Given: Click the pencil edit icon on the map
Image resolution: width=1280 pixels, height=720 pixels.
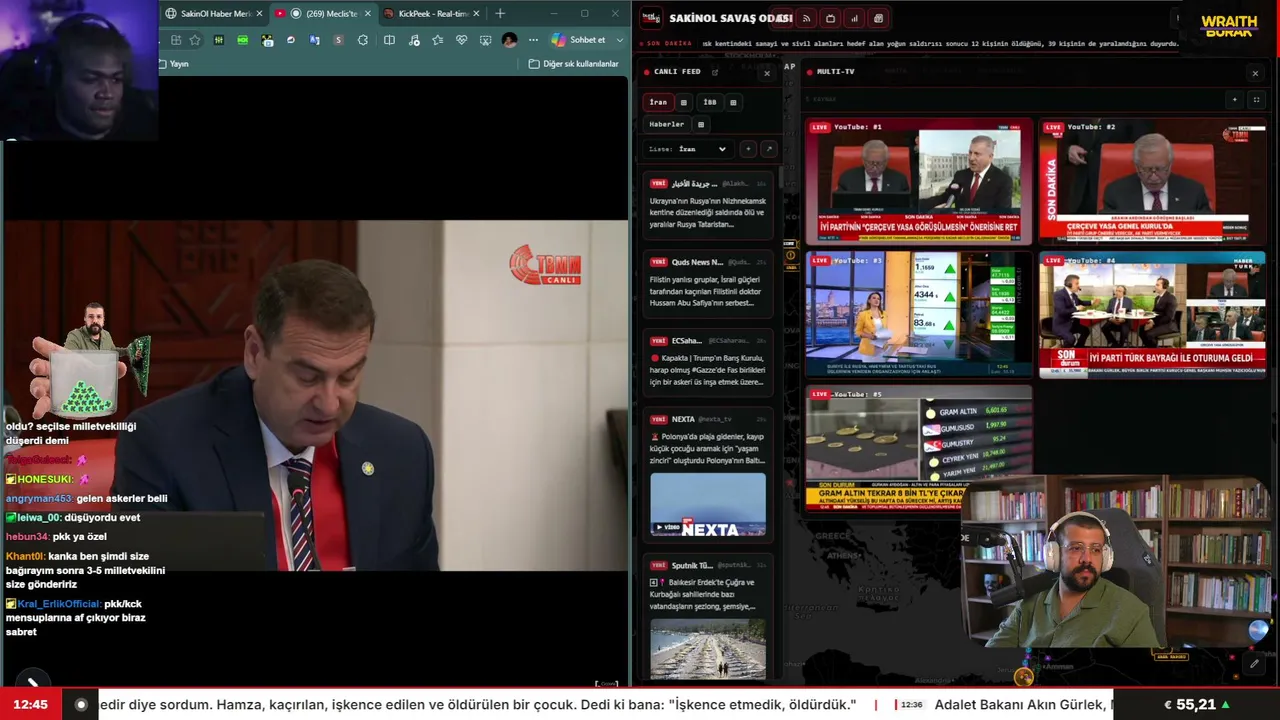Looking at the screenshot, I should tap(1254, 663).
